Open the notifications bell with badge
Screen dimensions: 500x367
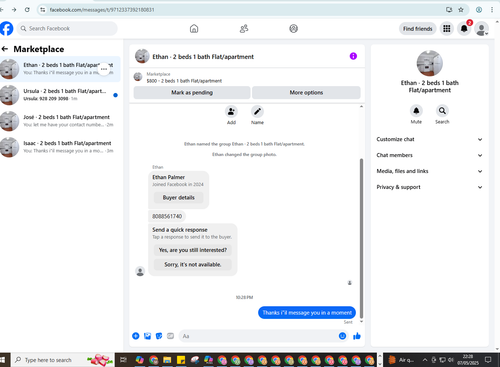point(464,29)
